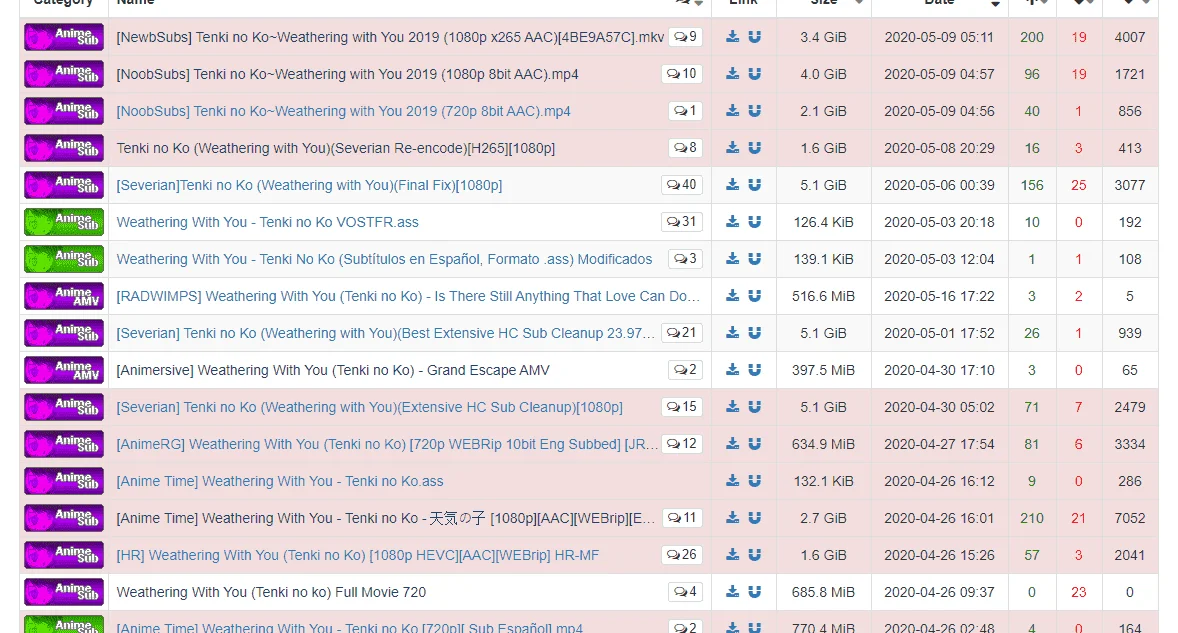1178x633 pixels.
Task: Open the 21 comments on Best Extensive HC Sub Cleanup
Action: click(x=681, y=332)
